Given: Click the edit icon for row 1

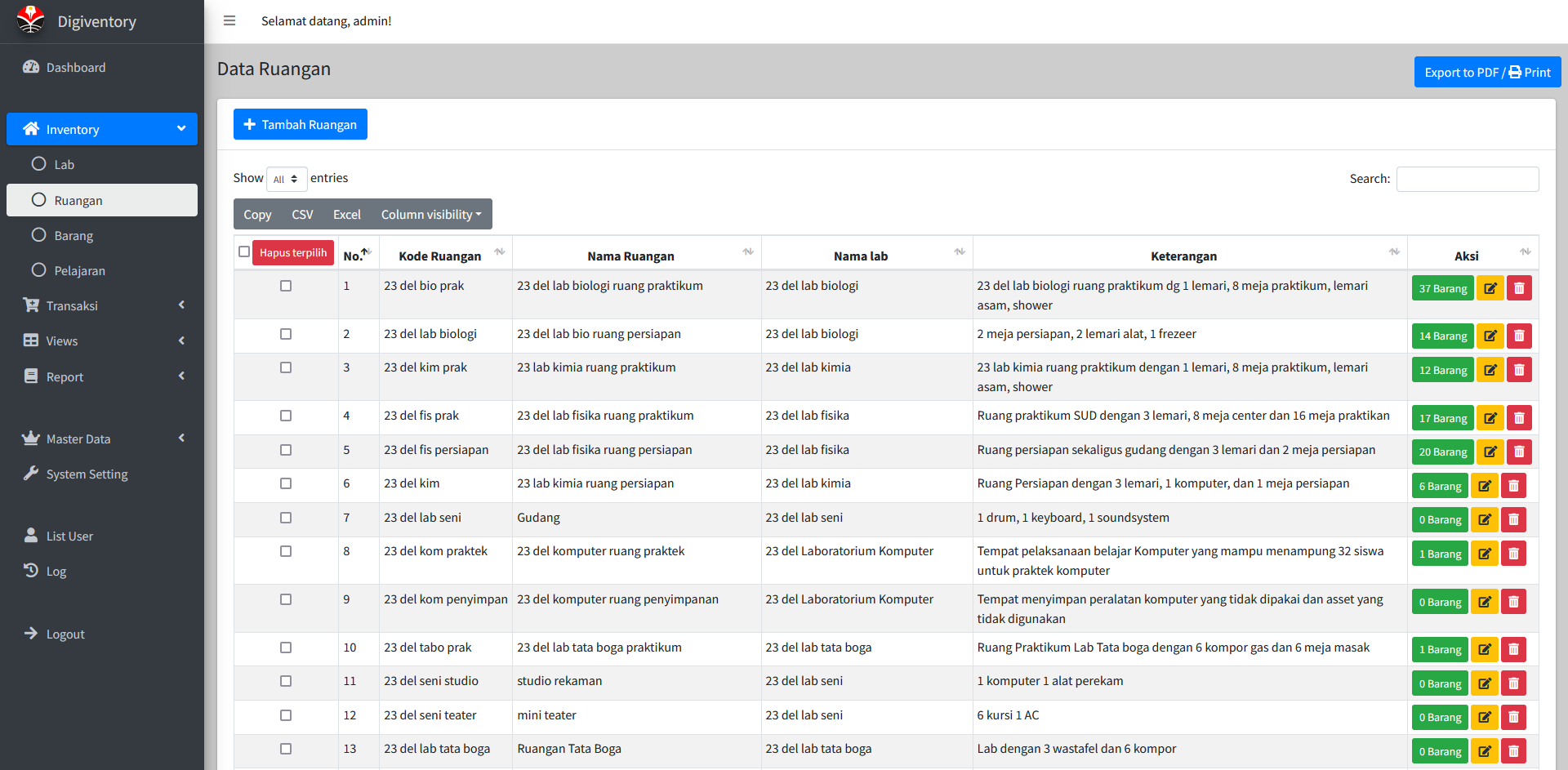Looking at the screenshot, I should click(x=1490, y=288).
